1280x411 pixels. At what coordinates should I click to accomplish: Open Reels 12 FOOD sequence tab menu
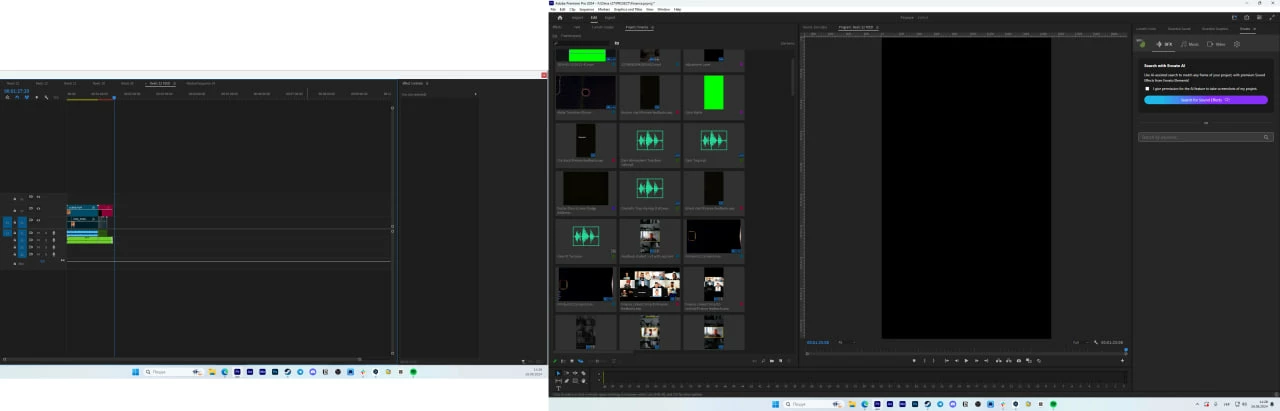point(173,83)
